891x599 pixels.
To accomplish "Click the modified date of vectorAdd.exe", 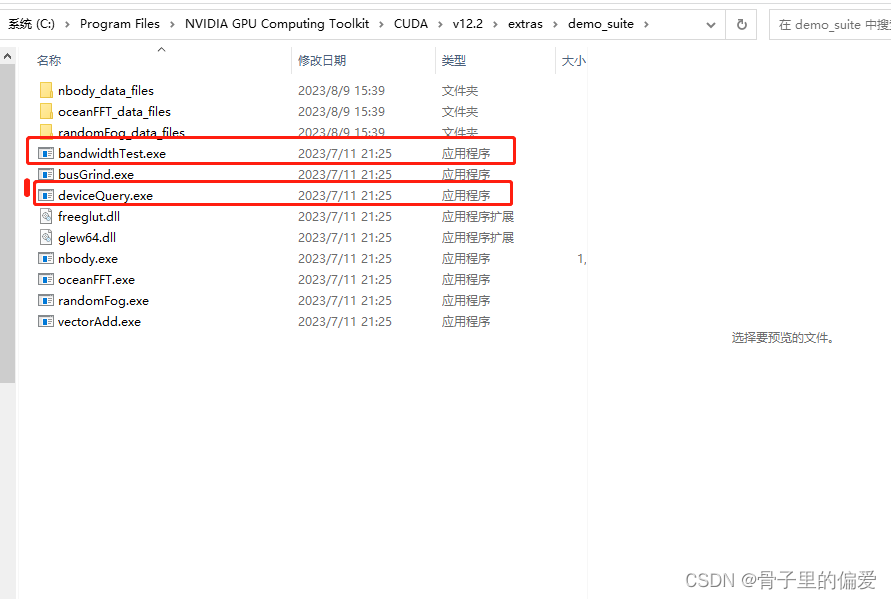I will (x=345, y=322).
